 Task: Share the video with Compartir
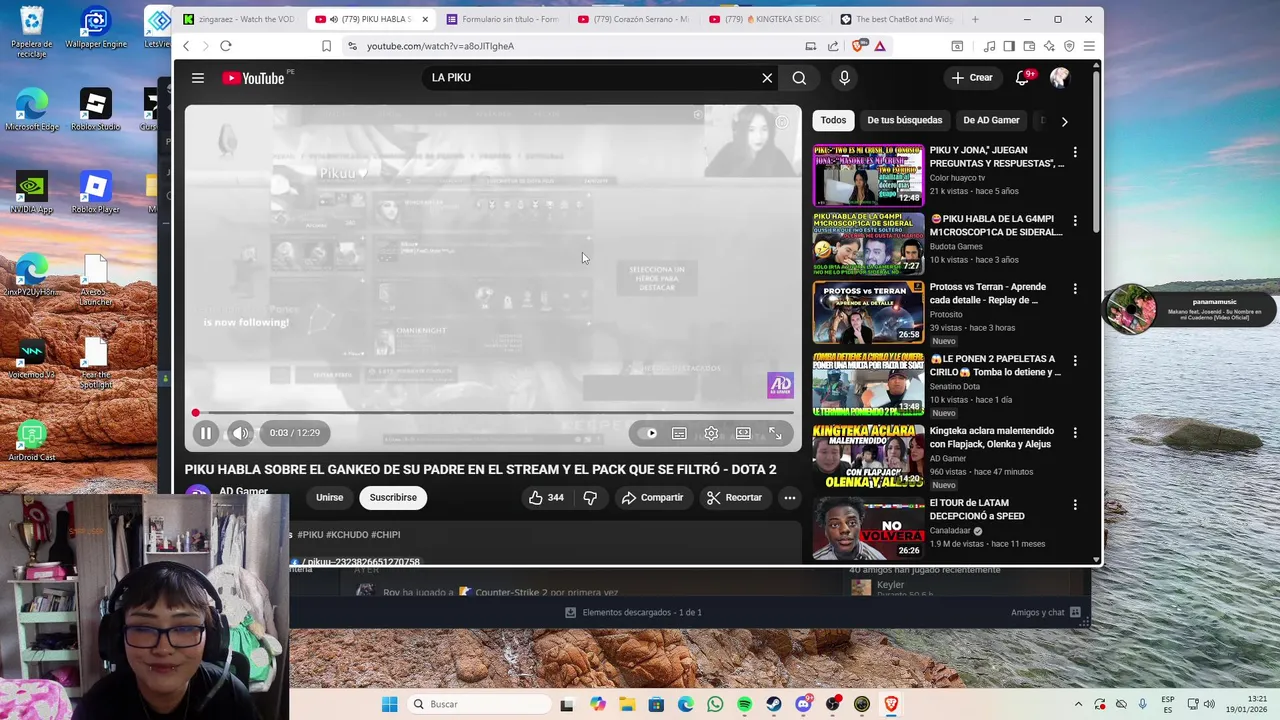click(652, 497)
